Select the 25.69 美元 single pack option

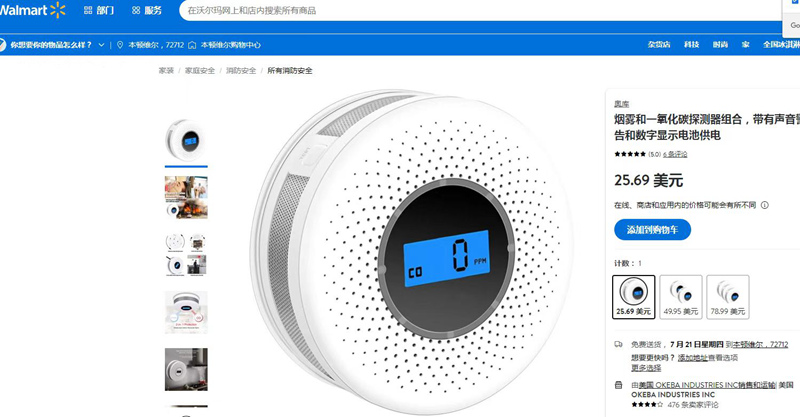634,297
